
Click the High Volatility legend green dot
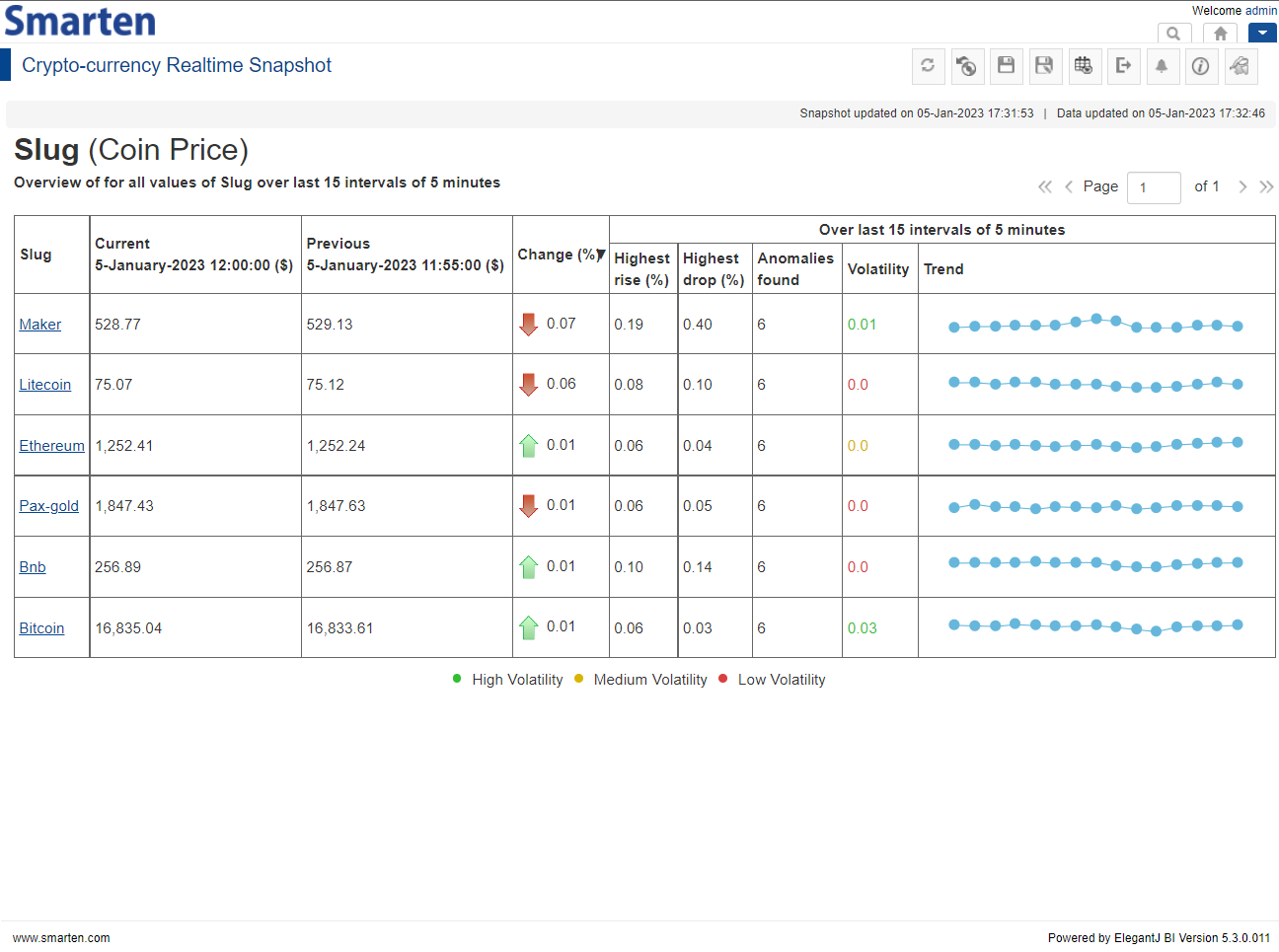pyautogui.click(x=457, y=679)
